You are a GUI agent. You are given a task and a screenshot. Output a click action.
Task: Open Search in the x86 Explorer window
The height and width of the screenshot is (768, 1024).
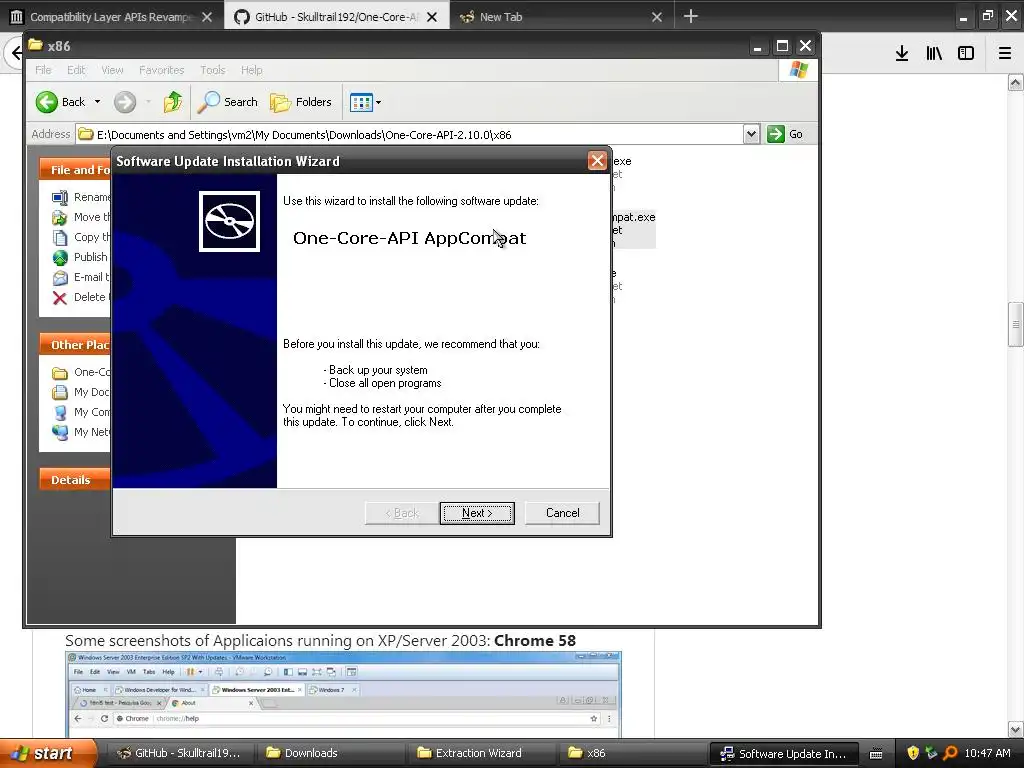(228, 102)
